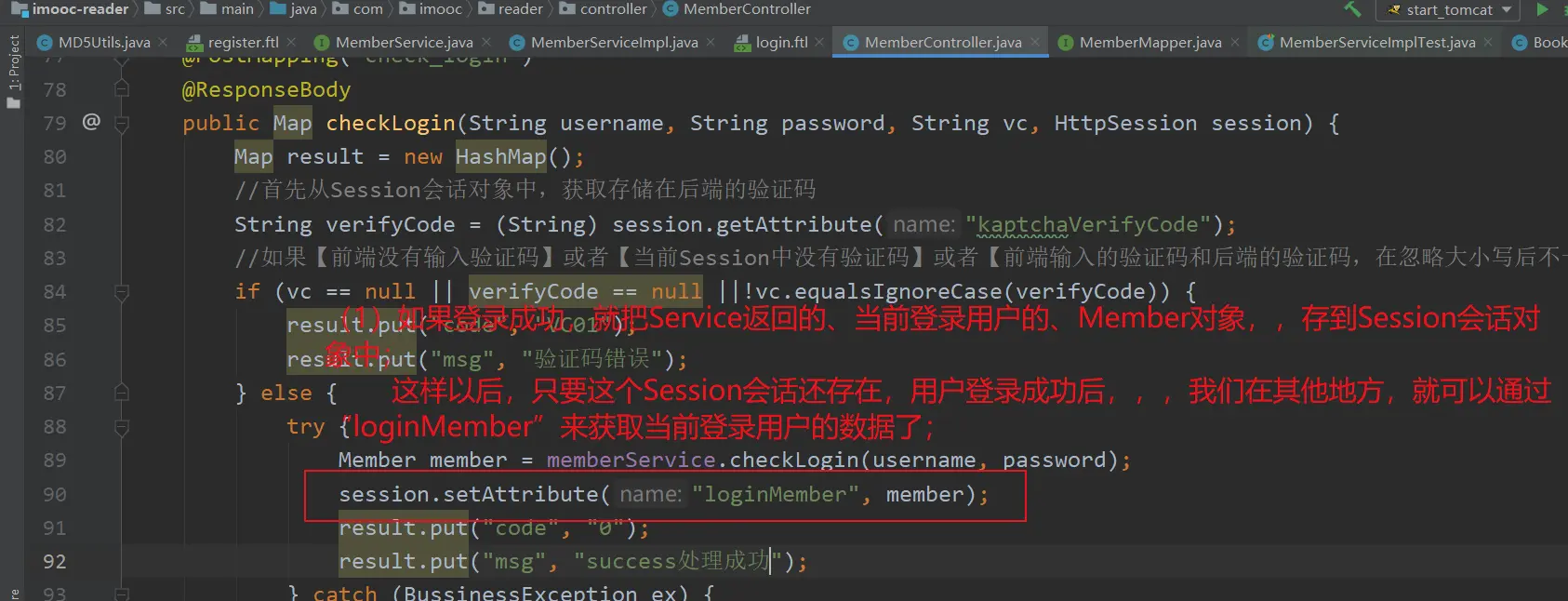
Task: Click session.setAttribute on line 90
Action: [469, 494]
